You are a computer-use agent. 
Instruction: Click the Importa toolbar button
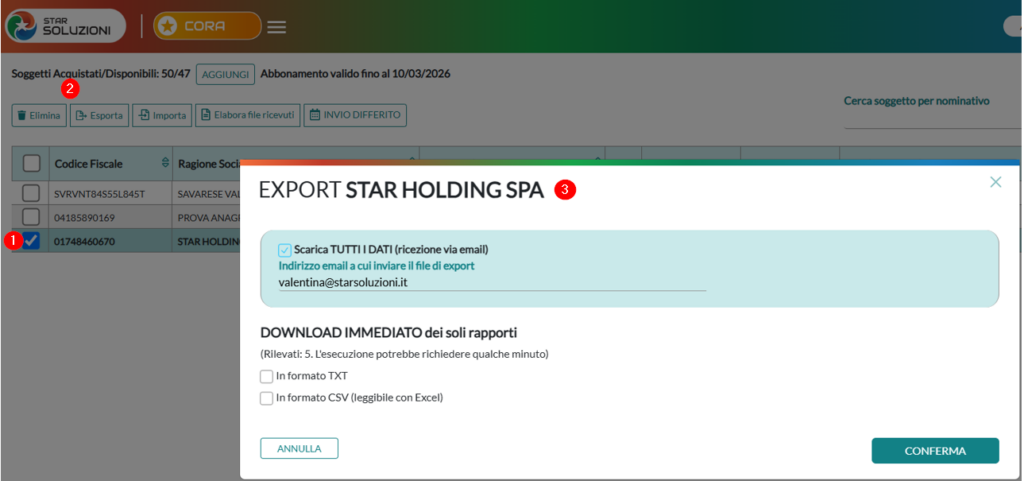point(162,116)
